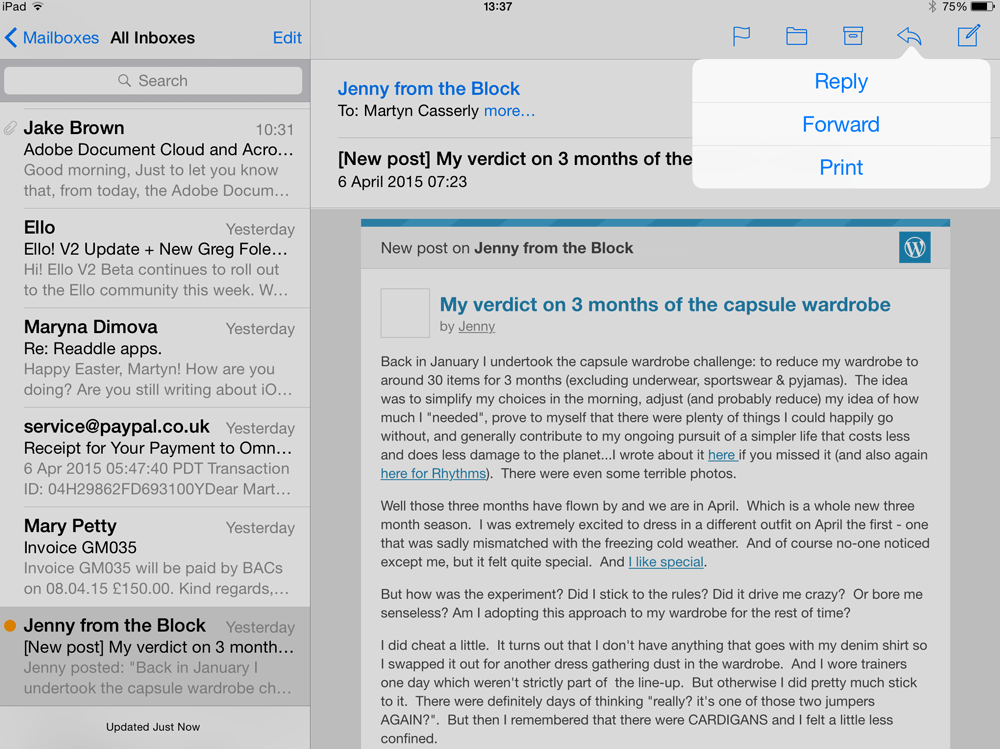Compose a new email with the compose icon
The height and width of the screenshot is (749, 1000).
click(967, 36)
